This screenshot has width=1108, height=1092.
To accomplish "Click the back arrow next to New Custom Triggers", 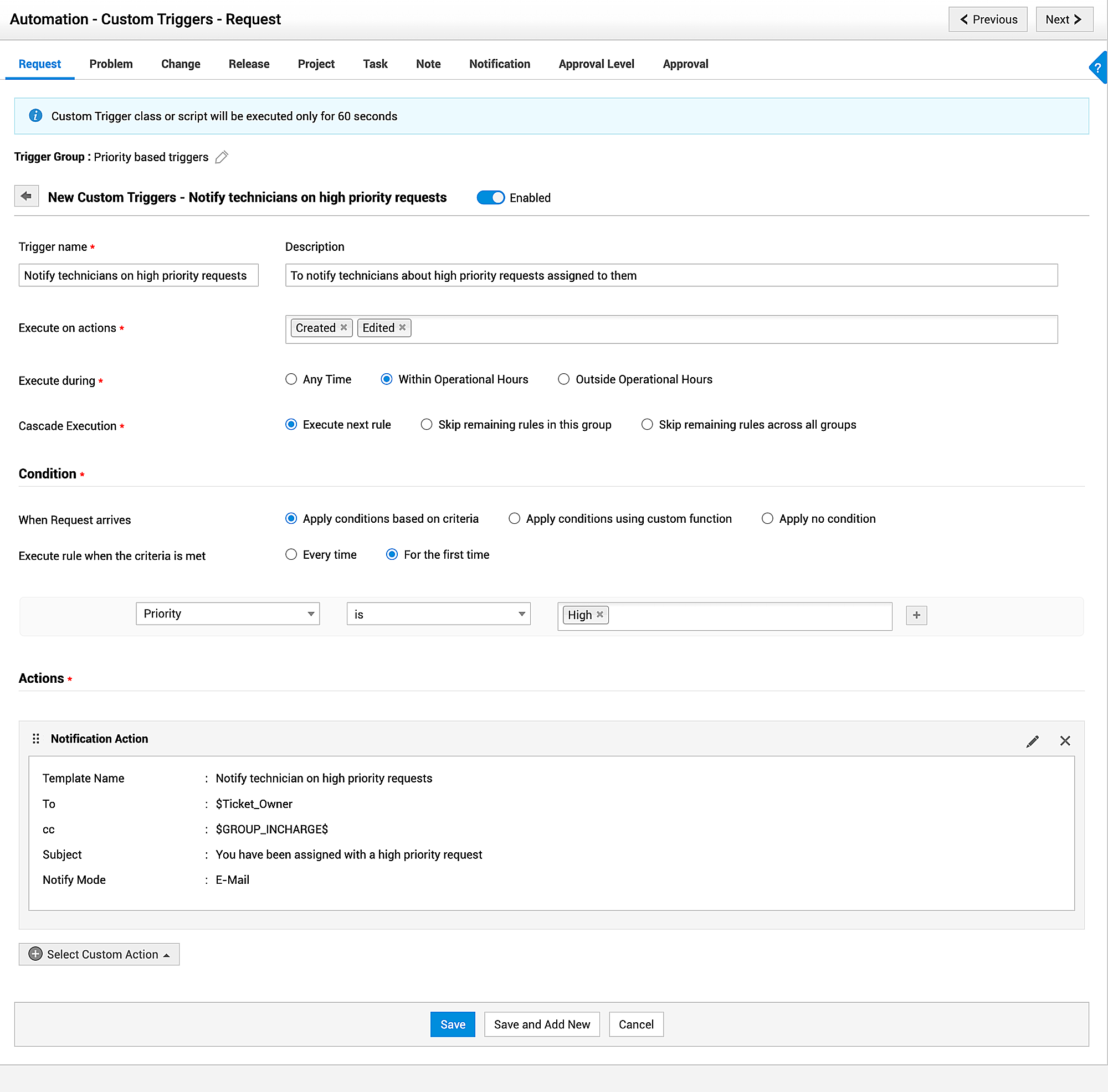I will (x=27, y=197).
